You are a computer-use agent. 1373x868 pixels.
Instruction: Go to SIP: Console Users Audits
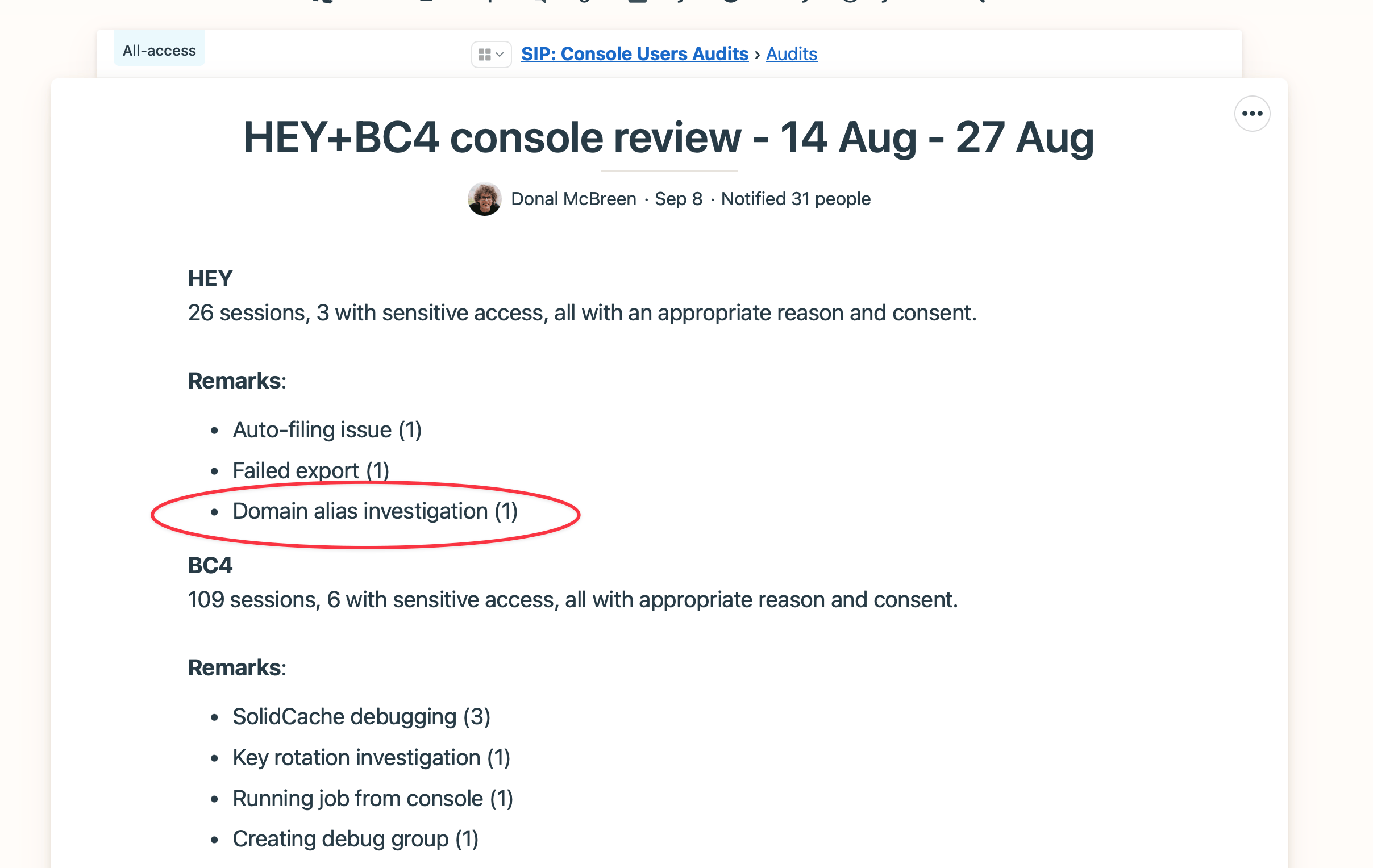click(x=634, y=54)
